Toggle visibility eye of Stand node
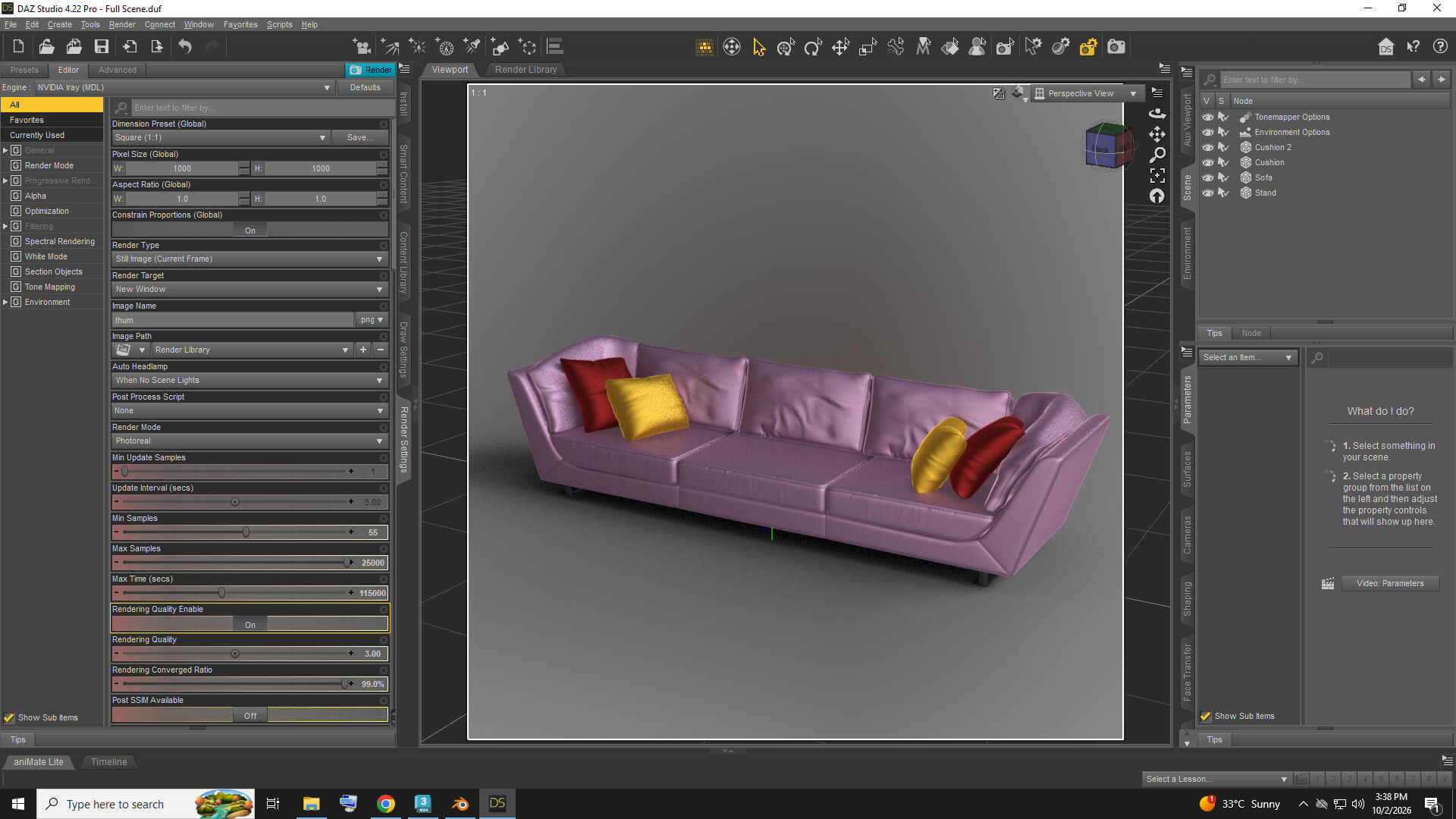The width and height of the screenshot is (1456, 819). [x=1207, y=193]
